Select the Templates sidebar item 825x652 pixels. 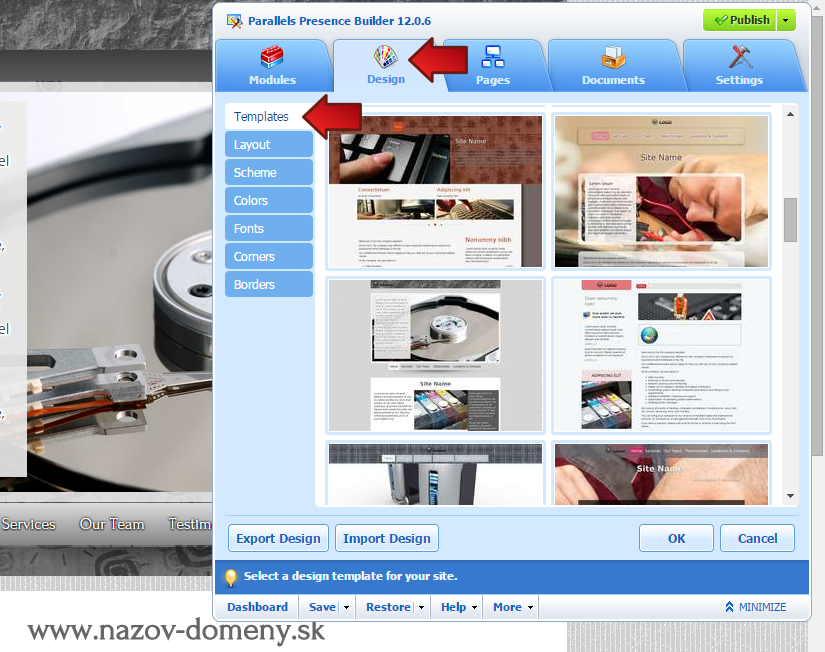click(x=269, y=116)
